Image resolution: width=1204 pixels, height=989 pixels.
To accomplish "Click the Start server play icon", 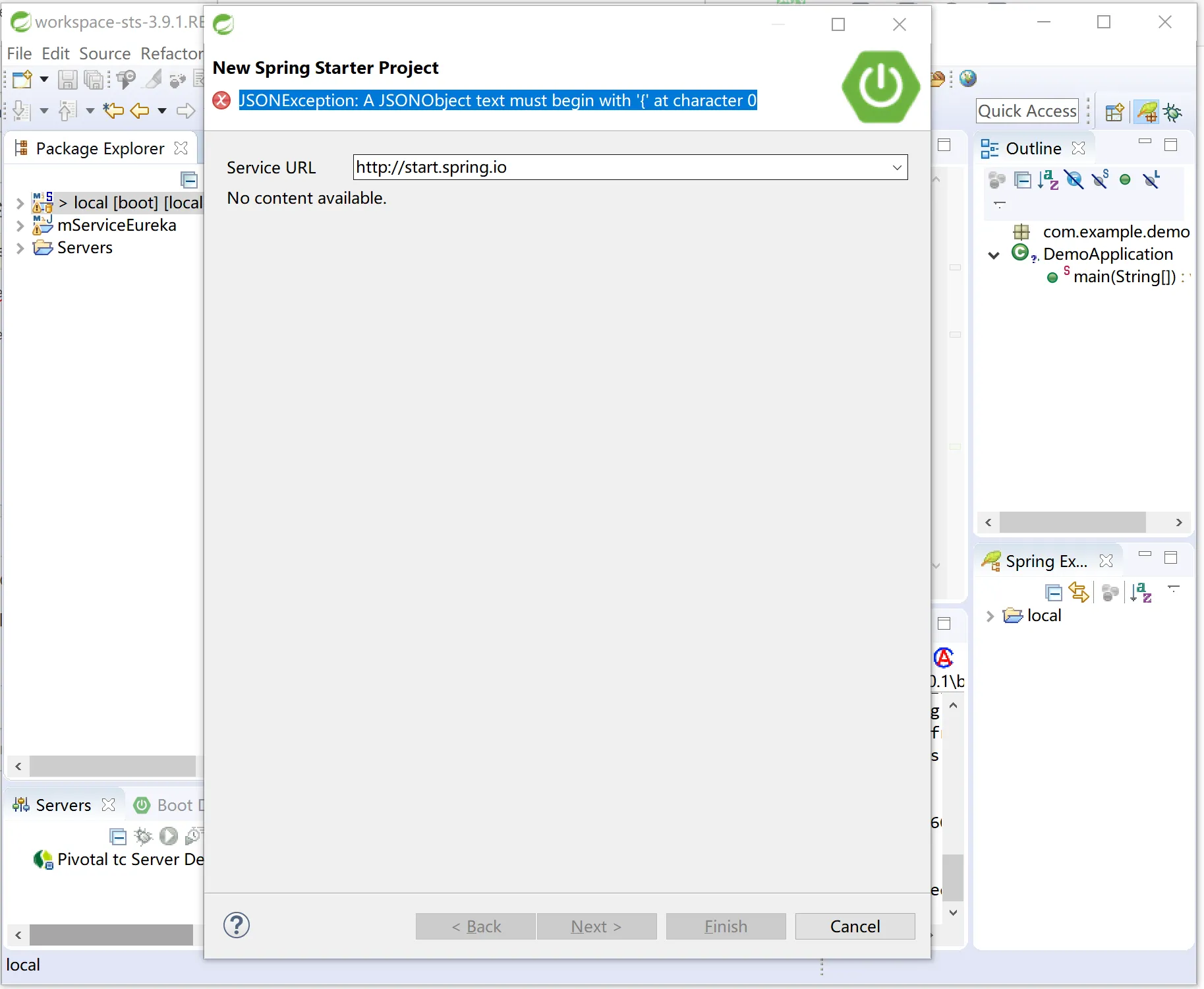I will (169, 837).
